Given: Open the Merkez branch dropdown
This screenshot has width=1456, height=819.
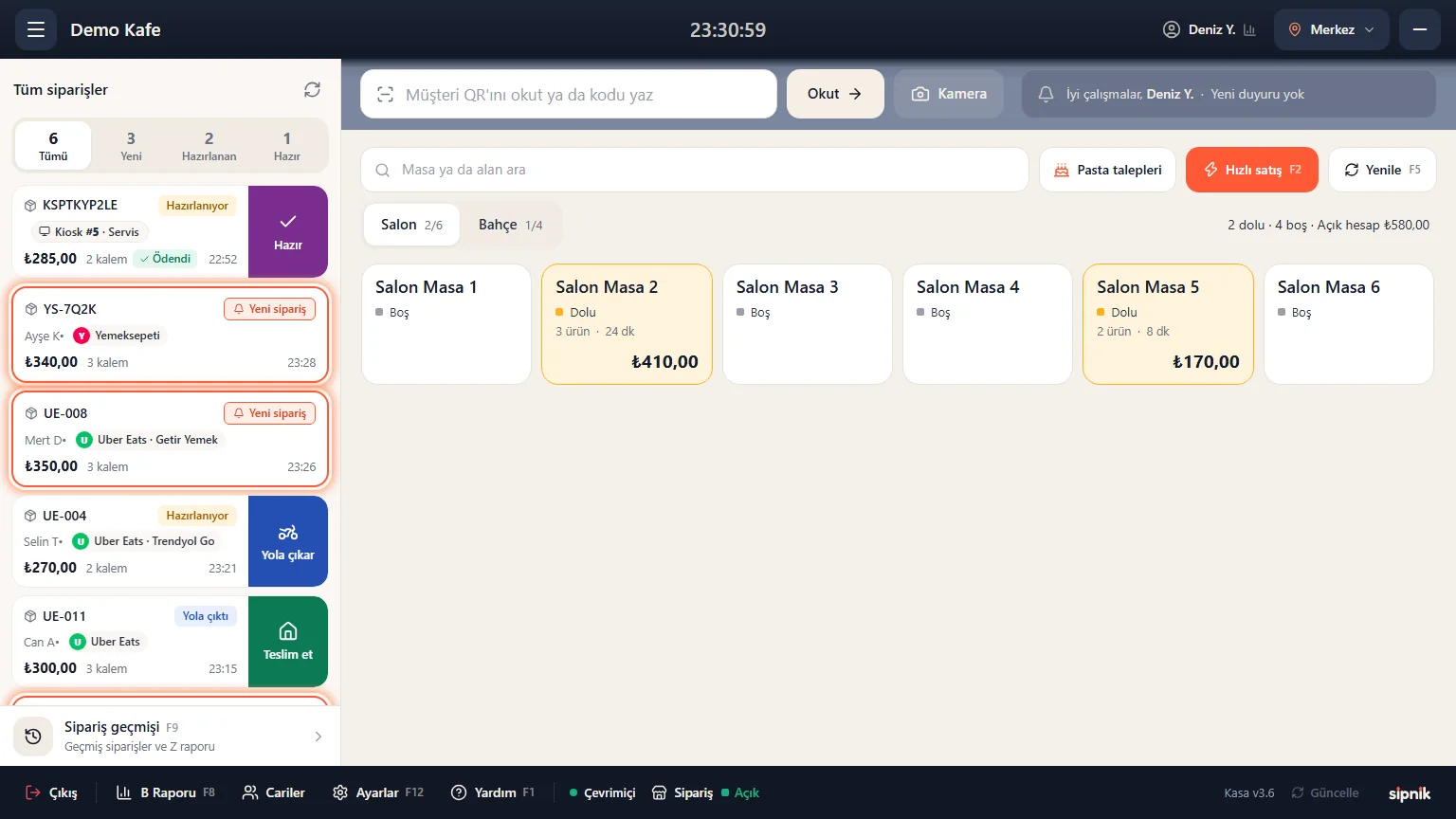Looking at the screenshot, I should click(1332, 29).
